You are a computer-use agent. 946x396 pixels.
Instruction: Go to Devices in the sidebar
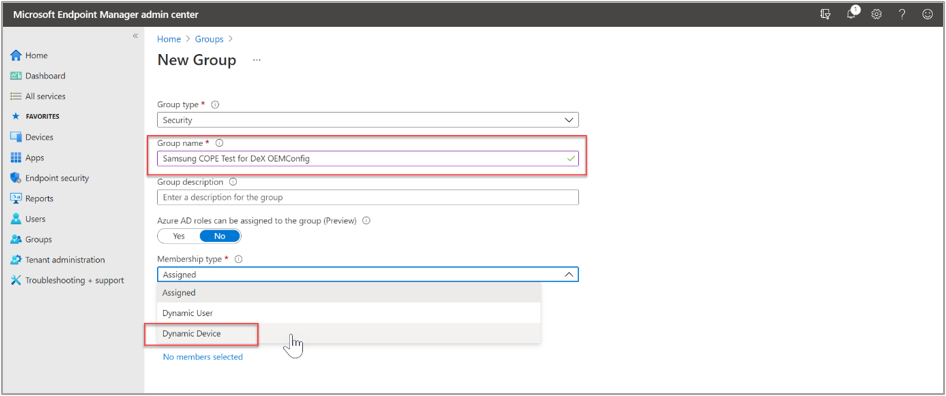pyautogui.click(x=39, y=137)
